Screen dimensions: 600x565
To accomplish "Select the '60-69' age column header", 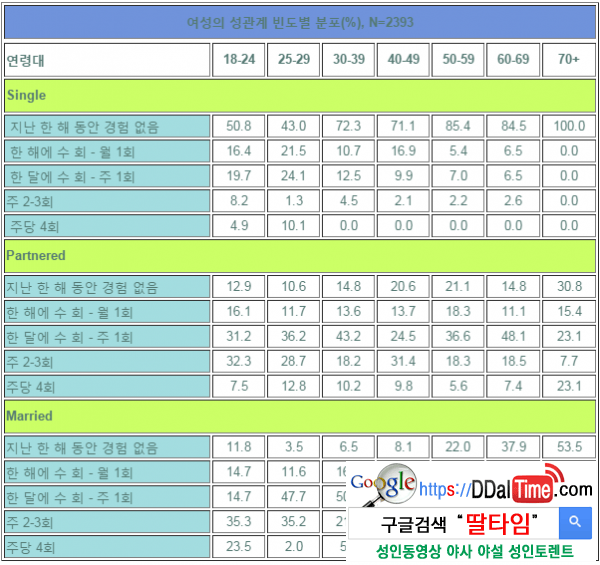I will pyautogui.click(x=513, y=60).
